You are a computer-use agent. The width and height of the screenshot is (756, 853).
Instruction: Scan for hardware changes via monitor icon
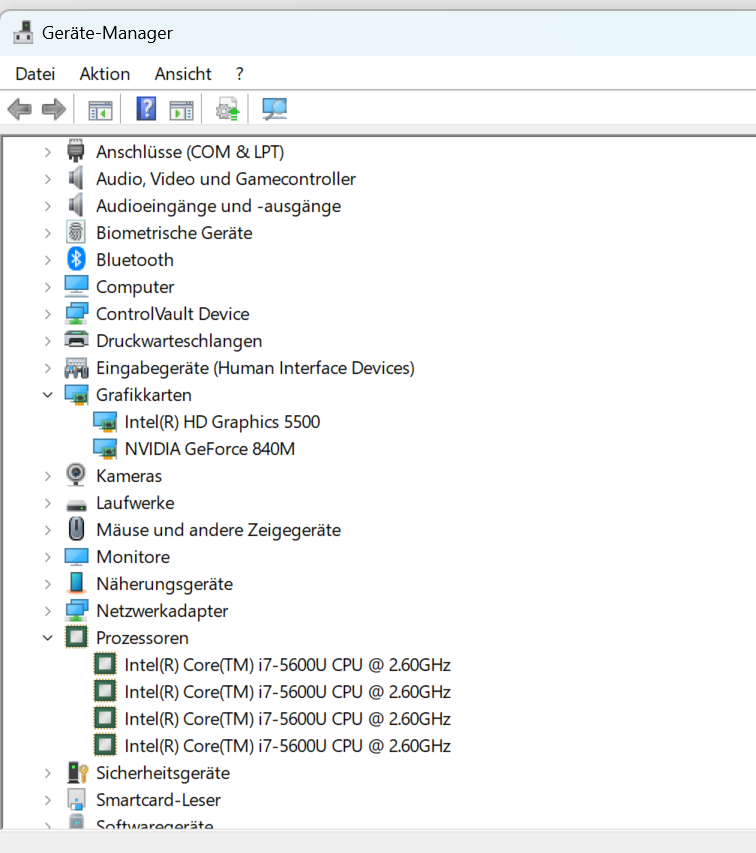pos(275,109)
